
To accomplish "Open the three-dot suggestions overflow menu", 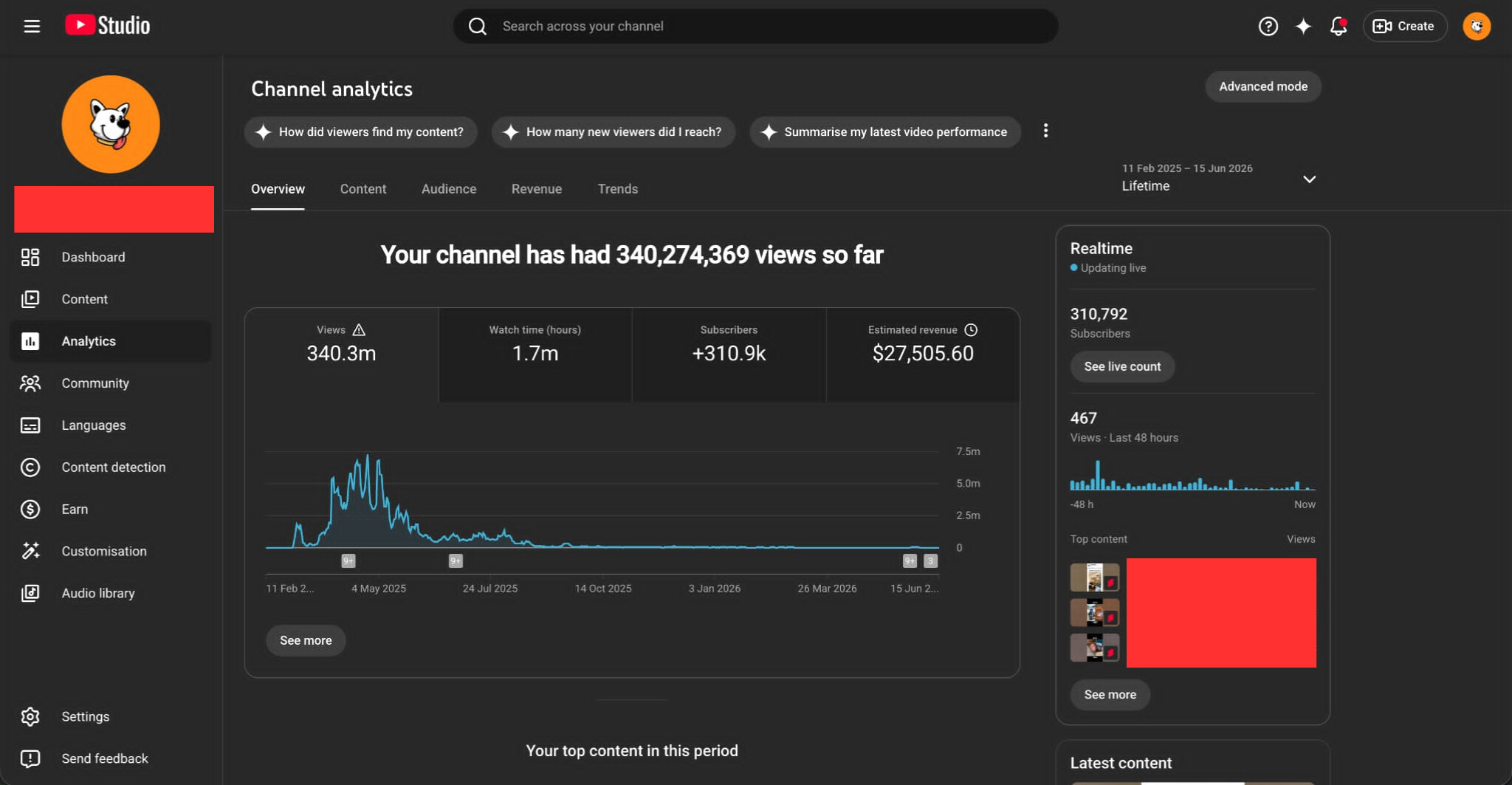I will [x=1045, y=131].
